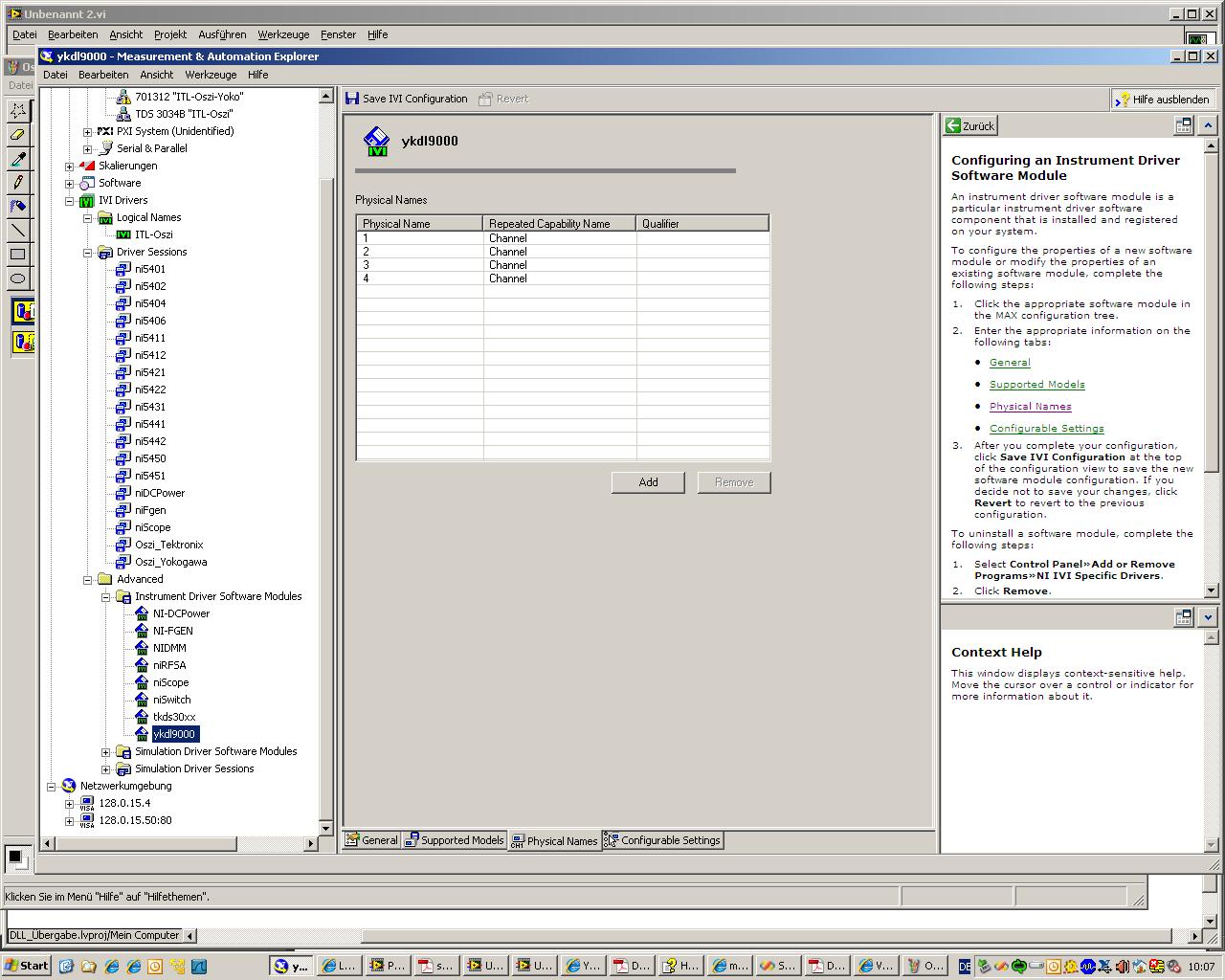
Task: Collapse the Driver Sessions folder
Action: [87, 253]
